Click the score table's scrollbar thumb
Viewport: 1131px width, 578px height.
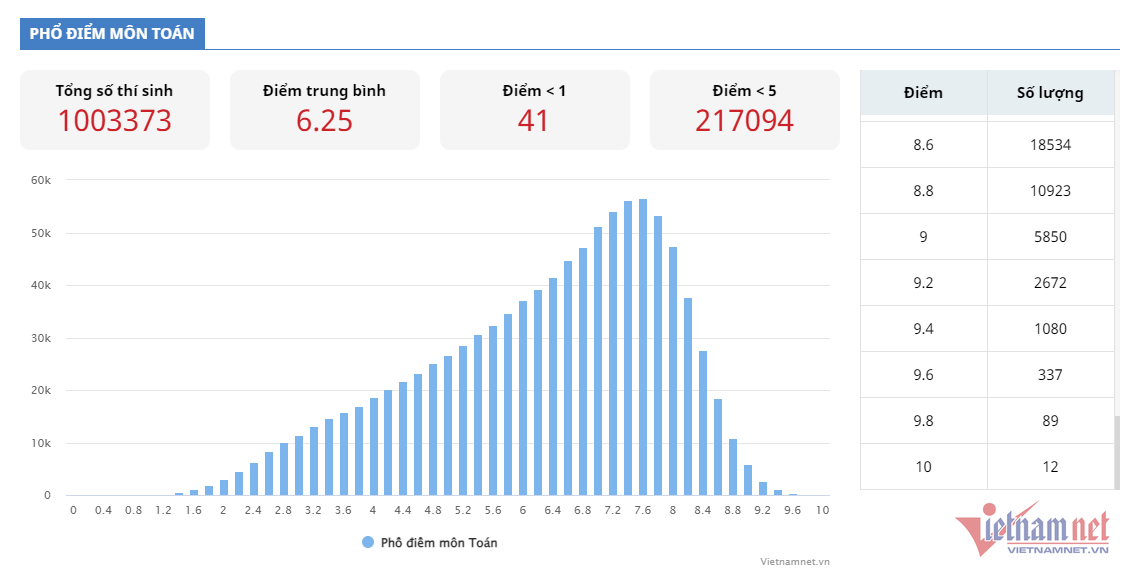click(x=1117, y=450)
